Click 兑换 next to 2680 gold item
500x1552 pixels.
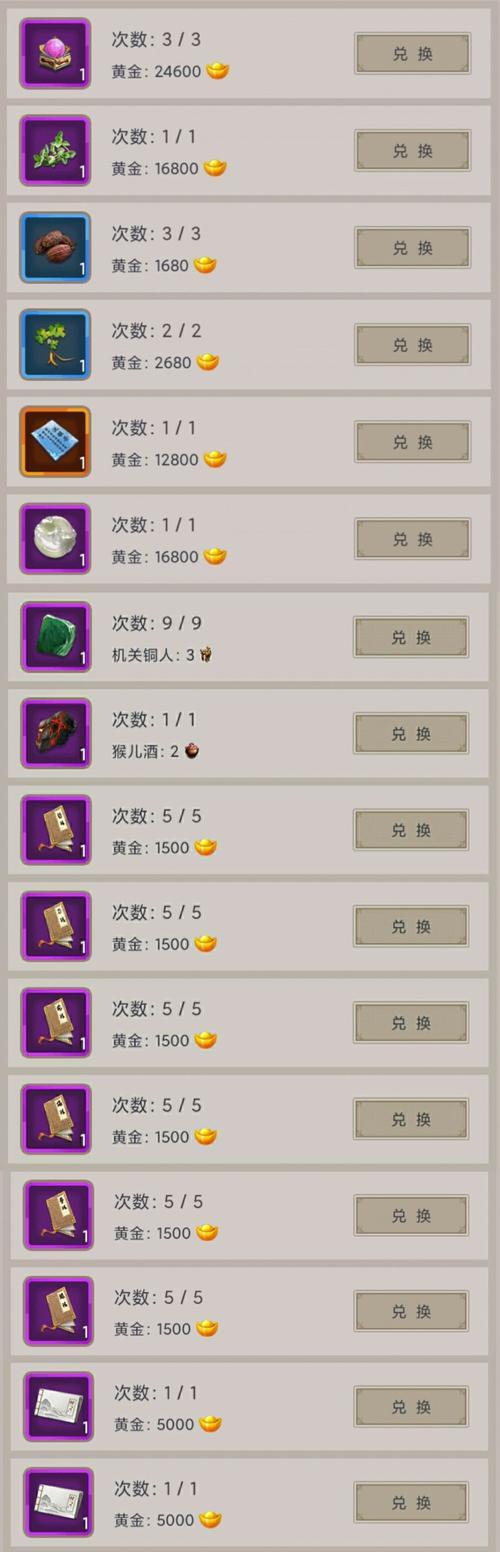click(x=412, y=345)
